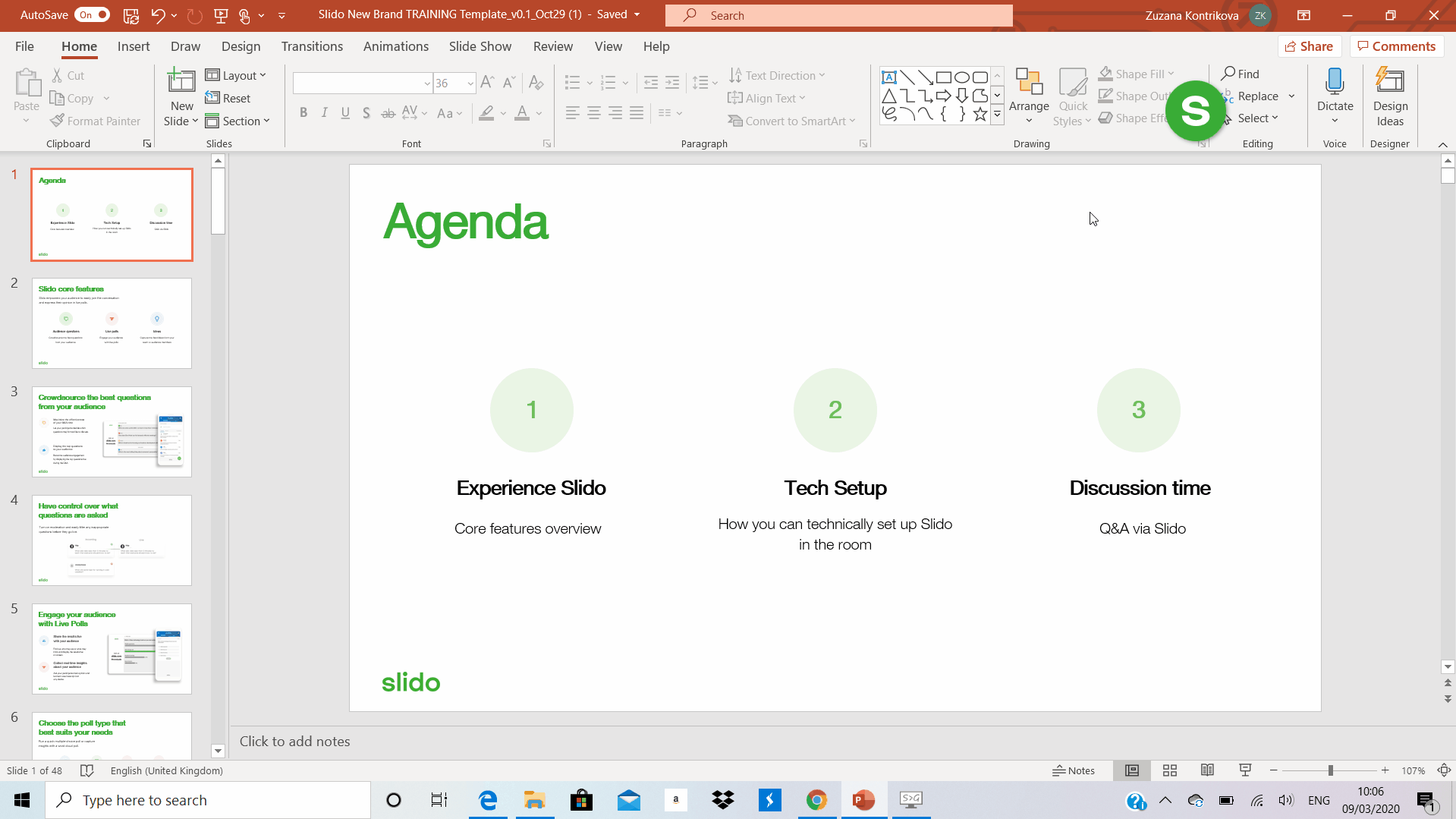Toggle Underline formatting
1456x819 pixels.
tap(345, 113)
